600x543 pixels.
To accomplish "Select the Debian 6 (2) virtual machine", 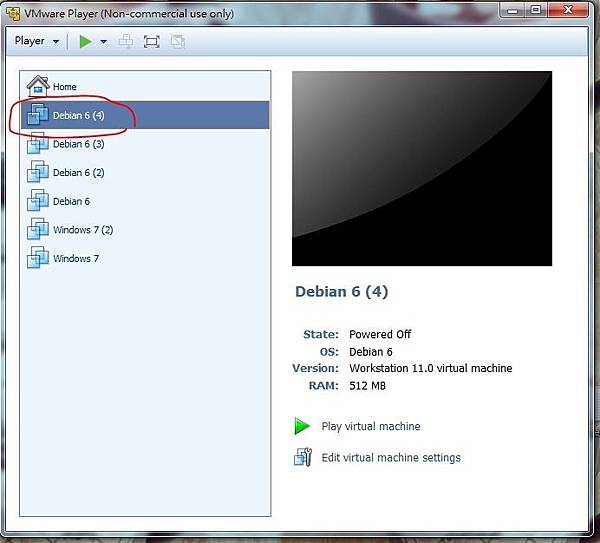I will (x=145, y=173).
